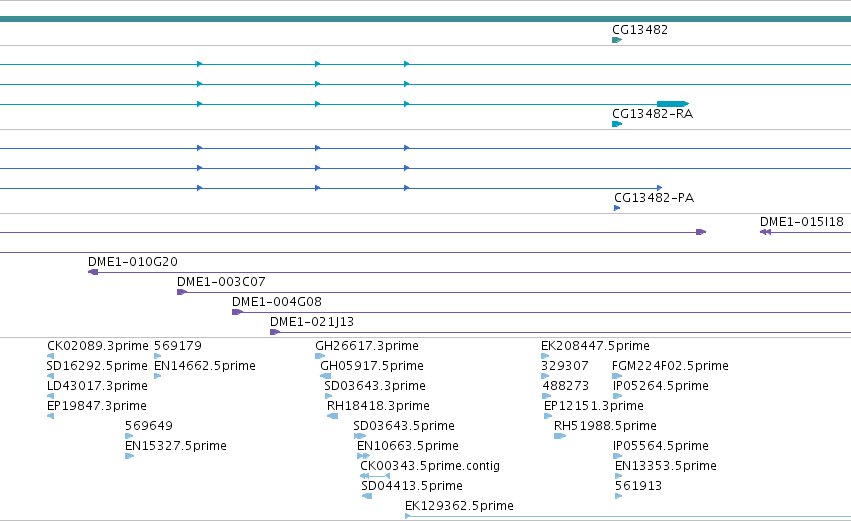The width and height of the screenshot is (851, 521).
Task: Click the teal genomic scale bar
Action: point(426,19)
